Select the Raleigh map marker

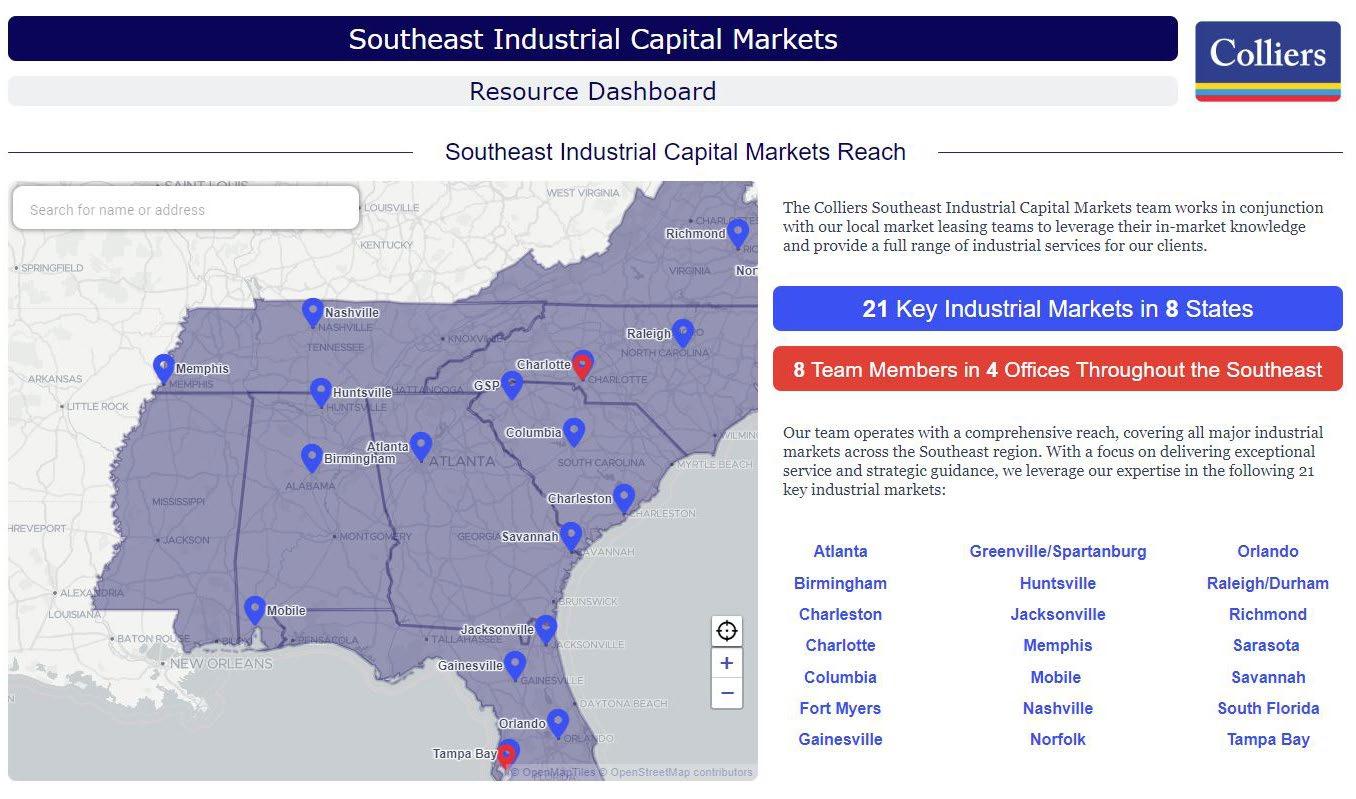[x=683, y=333]
